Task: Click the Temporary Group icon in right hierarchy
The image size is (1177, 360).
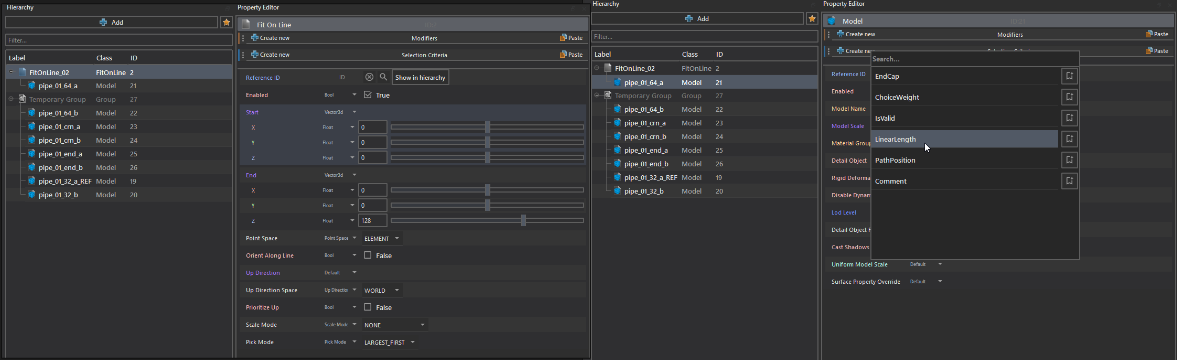Action: pos(607,96)
